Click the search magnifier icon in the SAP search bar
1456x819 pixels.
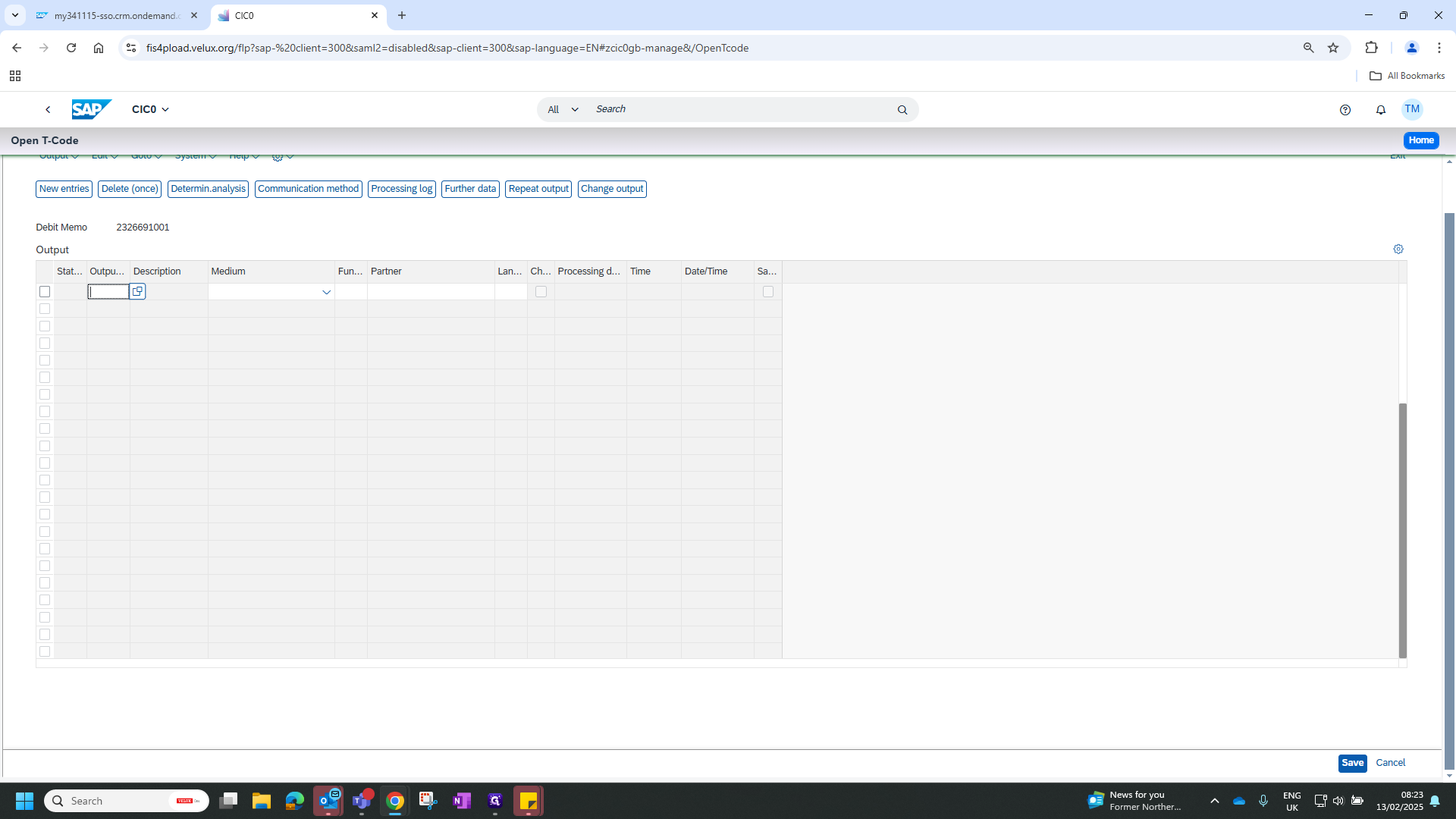(x=902, y=110)
